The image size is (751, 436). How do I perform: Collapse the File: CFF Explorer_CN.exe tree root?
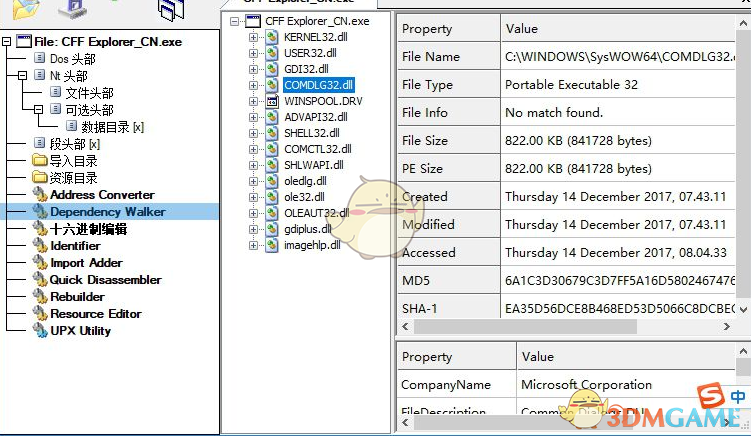point(7,42)
